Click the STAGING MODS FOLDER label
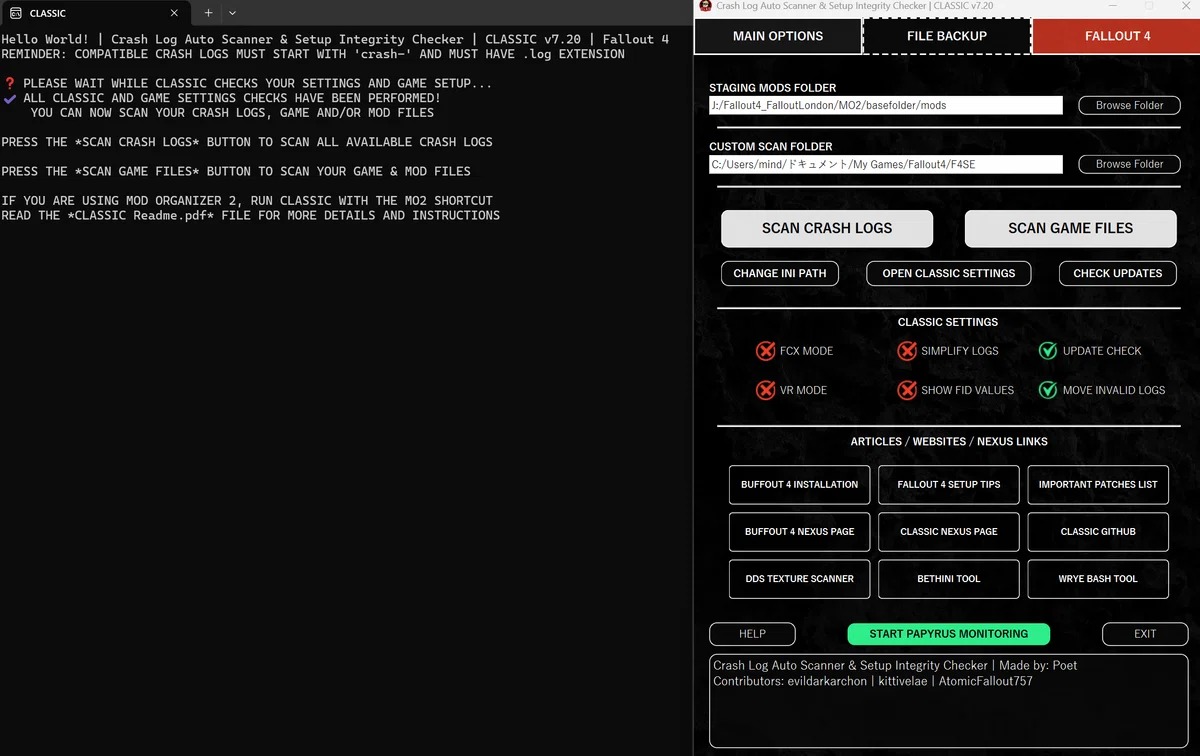1200x756 pixels. [773, 88]
